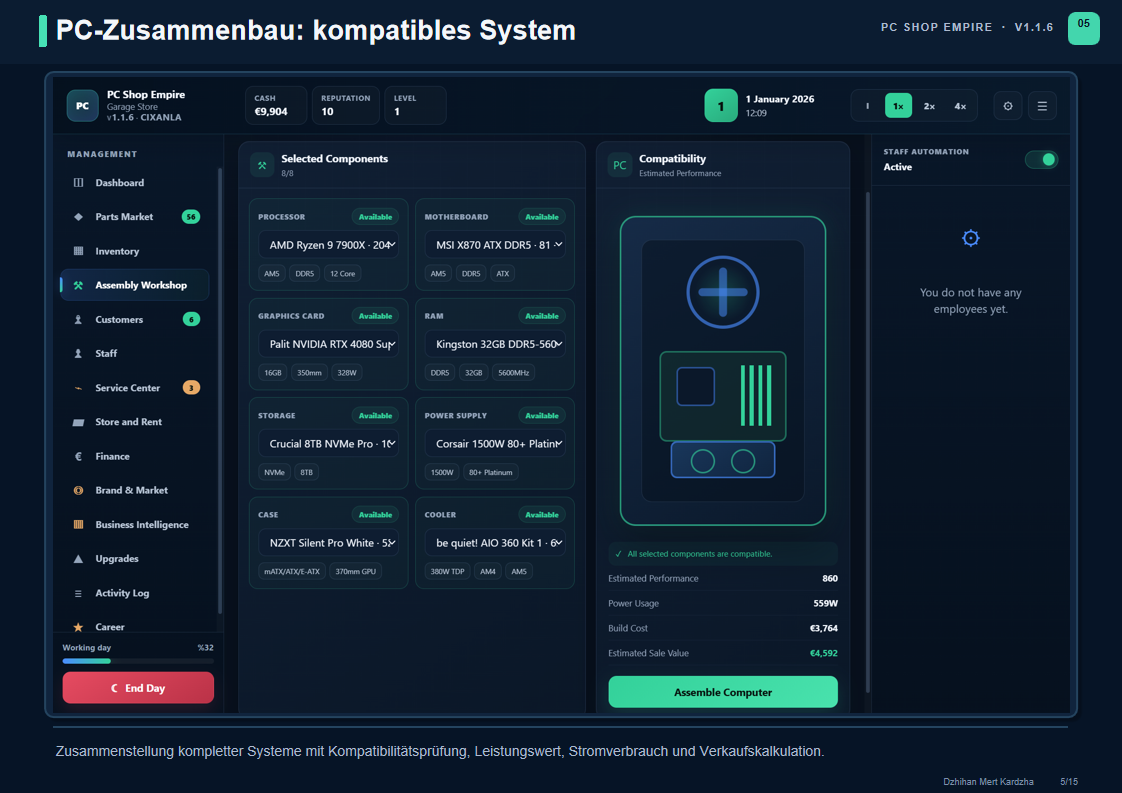Open the Processor dropdown AMD Ryzen 9 7900X
This screenshot has width=1122, height=793.
coord(328,245)
